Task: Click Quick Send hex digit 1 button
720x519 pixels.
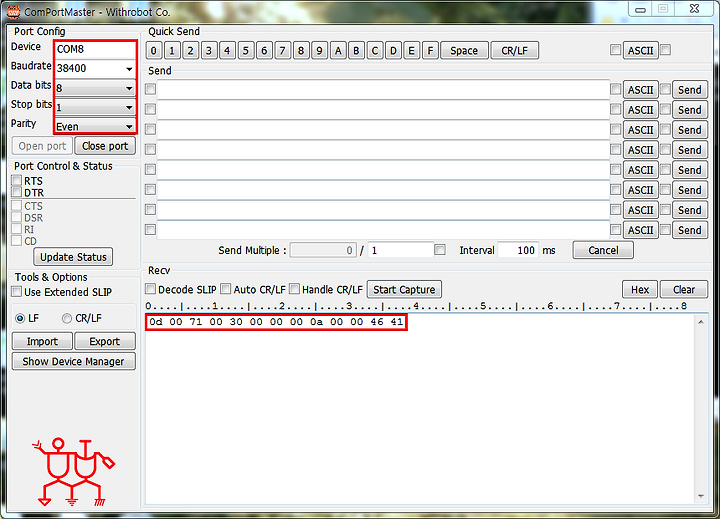Action: (x=172, y=51)
